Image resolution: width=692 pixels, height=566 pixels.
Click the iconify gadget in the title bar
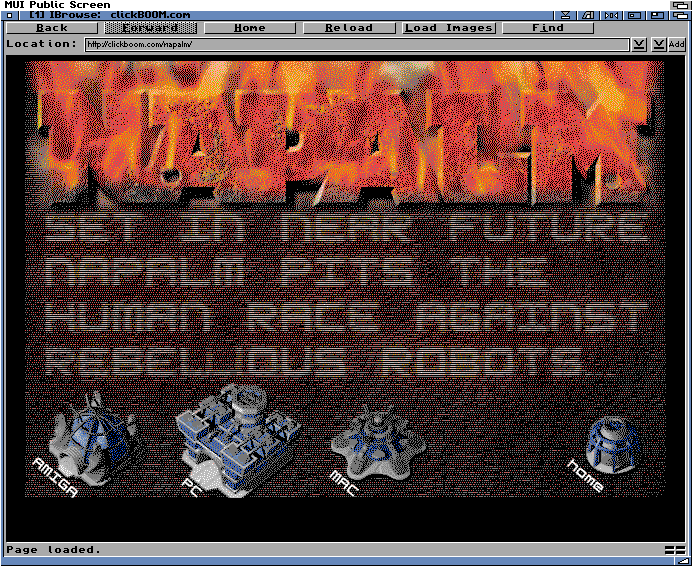click(566, 15)
